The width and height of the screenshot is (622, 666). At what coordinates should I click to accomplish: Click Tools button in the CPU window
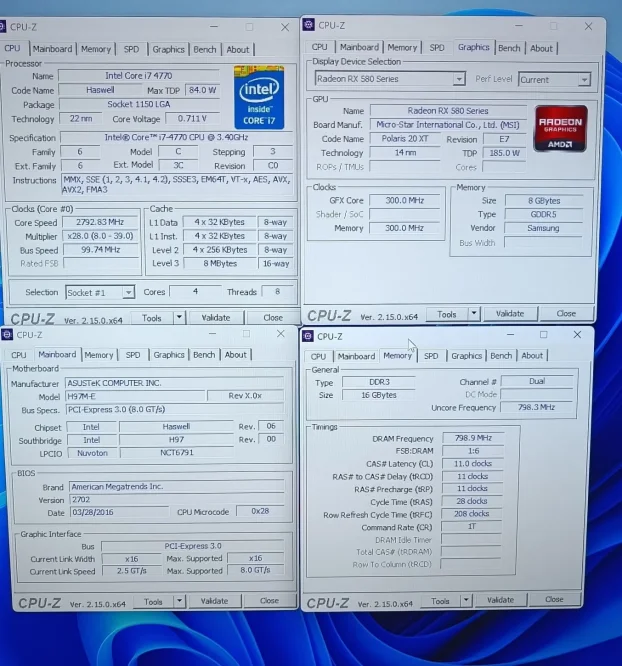click(152, 318)
